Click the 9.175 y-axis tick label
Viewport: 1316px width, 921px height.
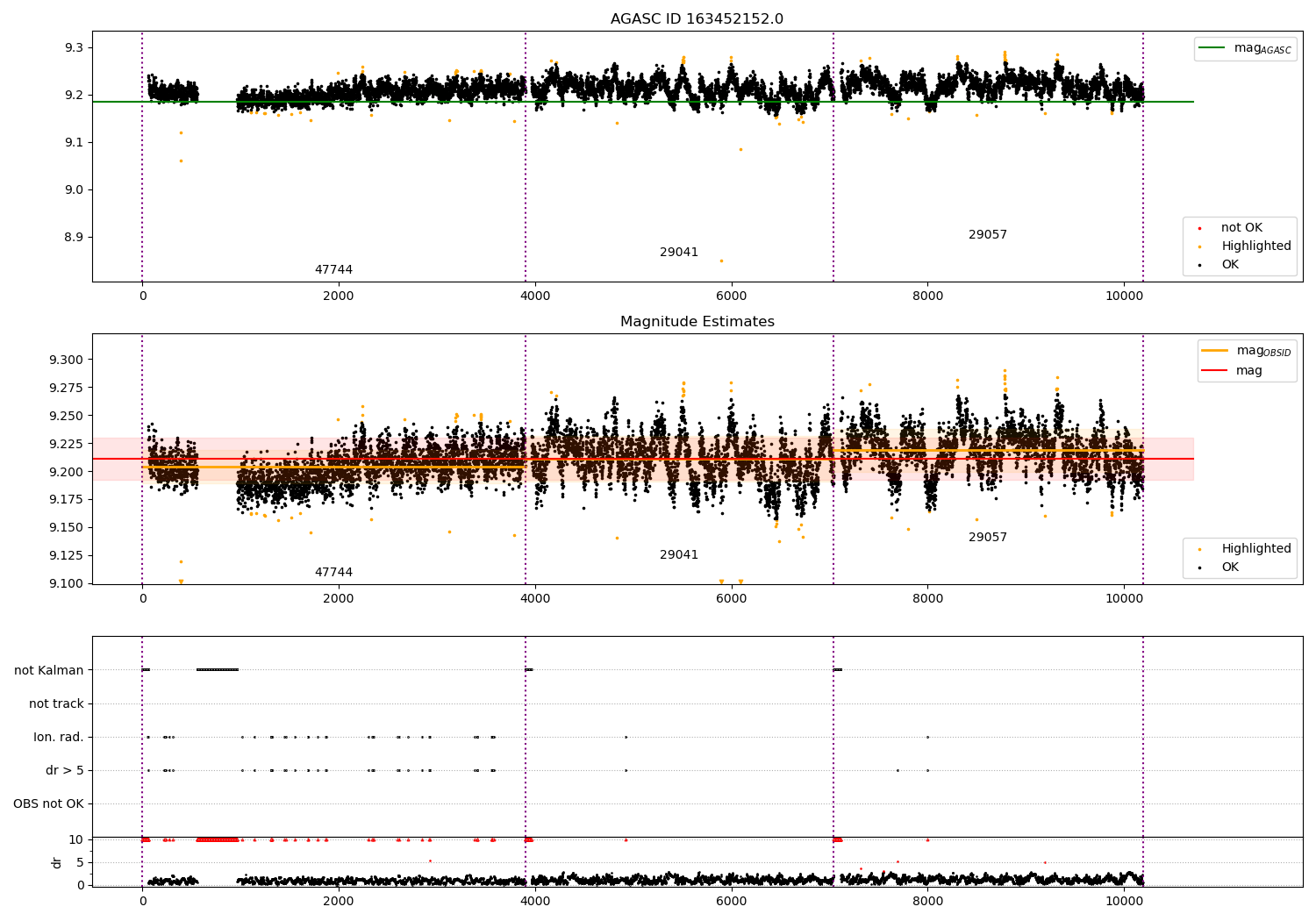67,500
